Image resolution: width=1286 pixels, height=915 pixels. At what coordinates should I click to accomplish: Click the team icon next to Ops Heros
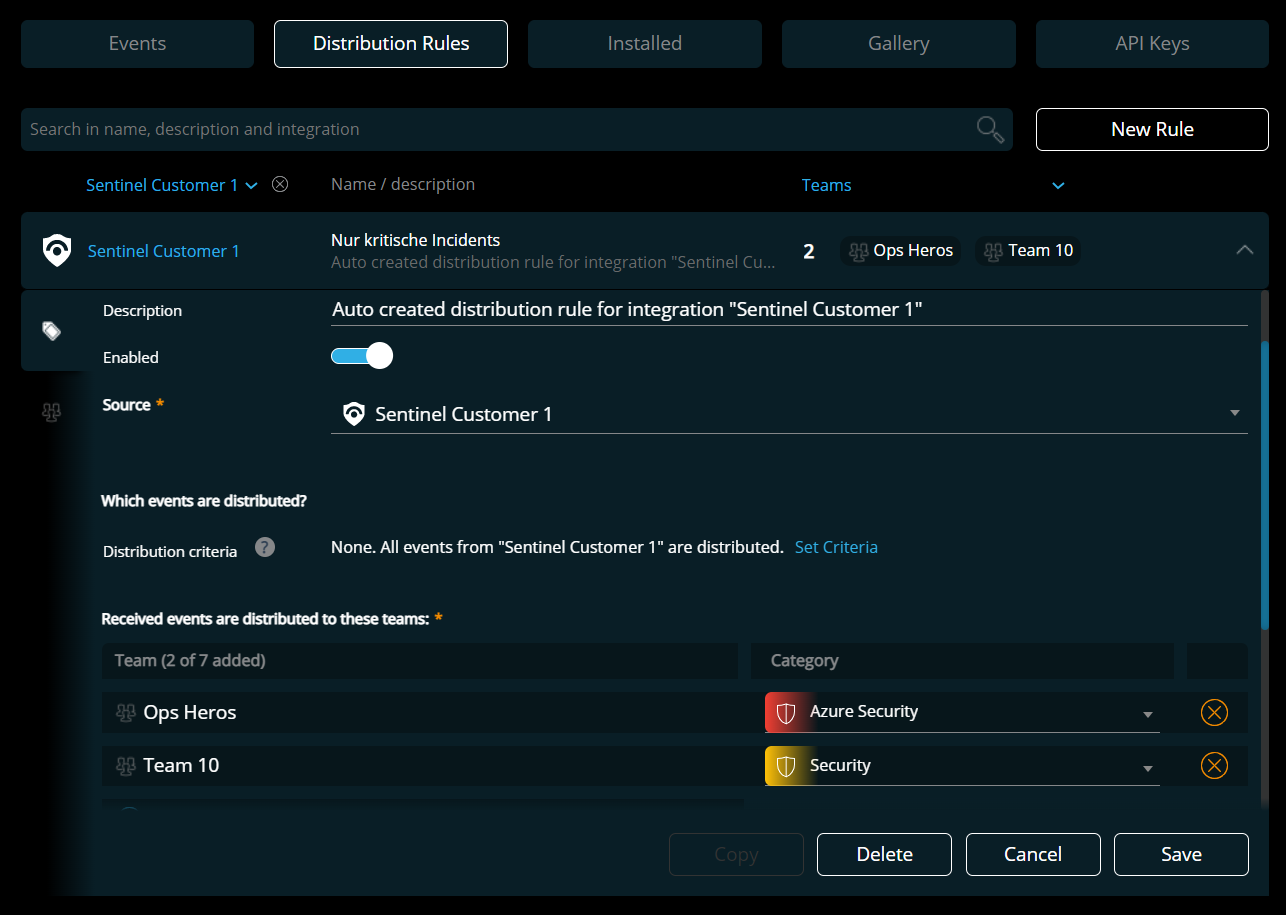126,713
